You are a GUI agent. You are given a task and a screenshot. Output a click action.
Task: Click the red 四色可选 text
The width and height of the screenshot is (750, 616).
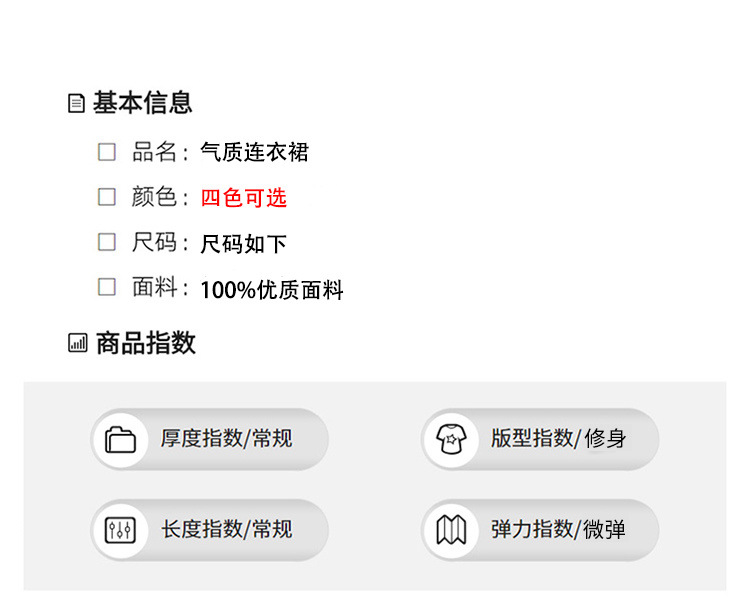pos(244,198)
